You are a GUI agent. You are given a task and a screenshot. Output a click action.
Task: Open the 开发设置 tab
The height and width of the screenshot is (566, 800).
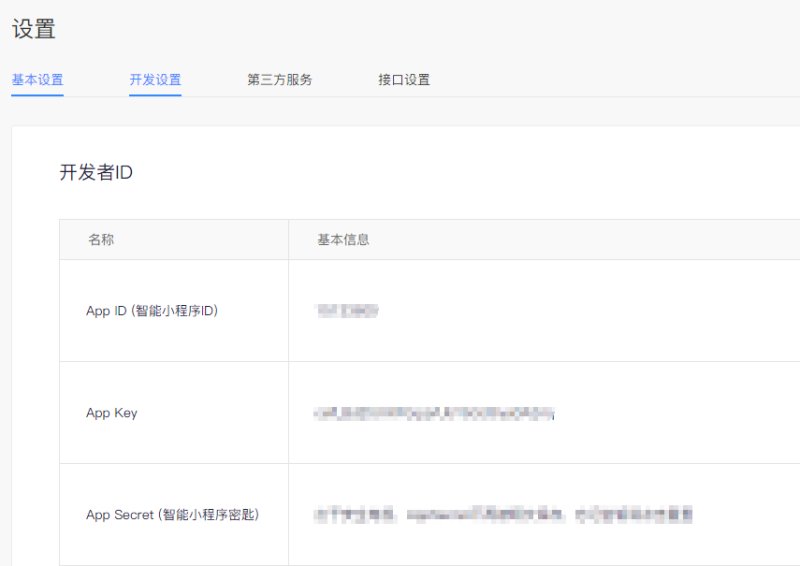pyautogui.click(x=155, y=80)
